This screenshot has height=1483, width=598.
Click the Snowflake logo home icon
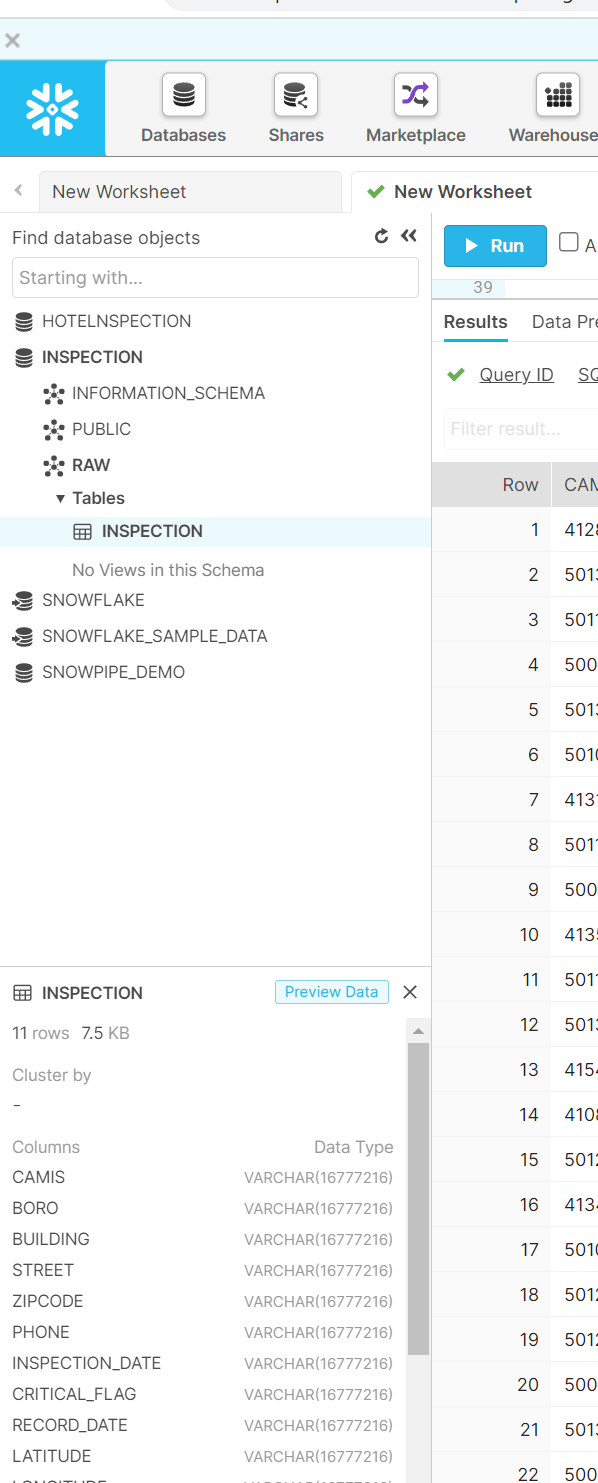tap(52, 108)
